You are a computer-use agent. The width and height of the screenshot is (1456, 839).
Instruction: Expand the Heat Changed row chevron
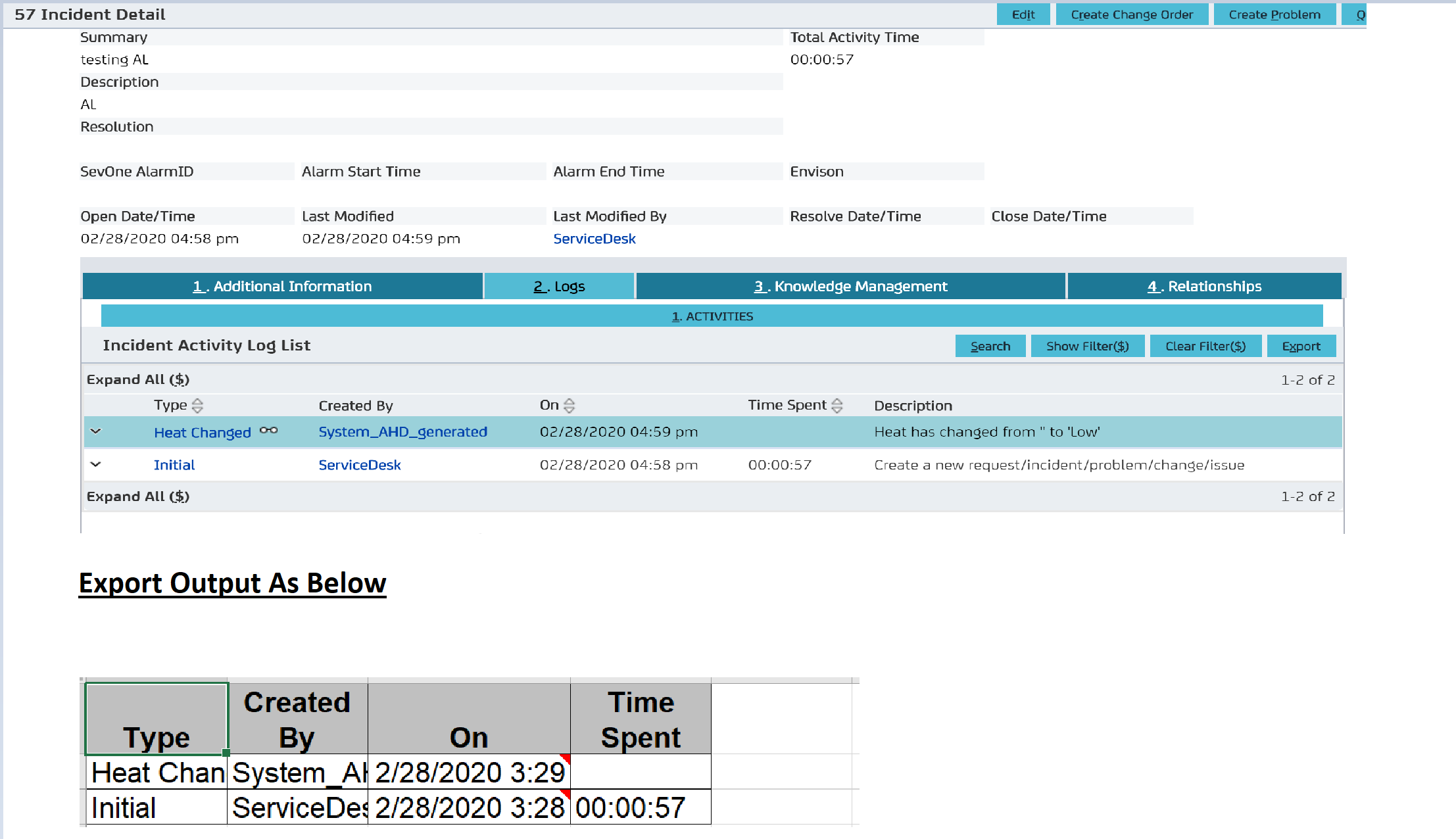pyautogui.click(x=96, y=431)
